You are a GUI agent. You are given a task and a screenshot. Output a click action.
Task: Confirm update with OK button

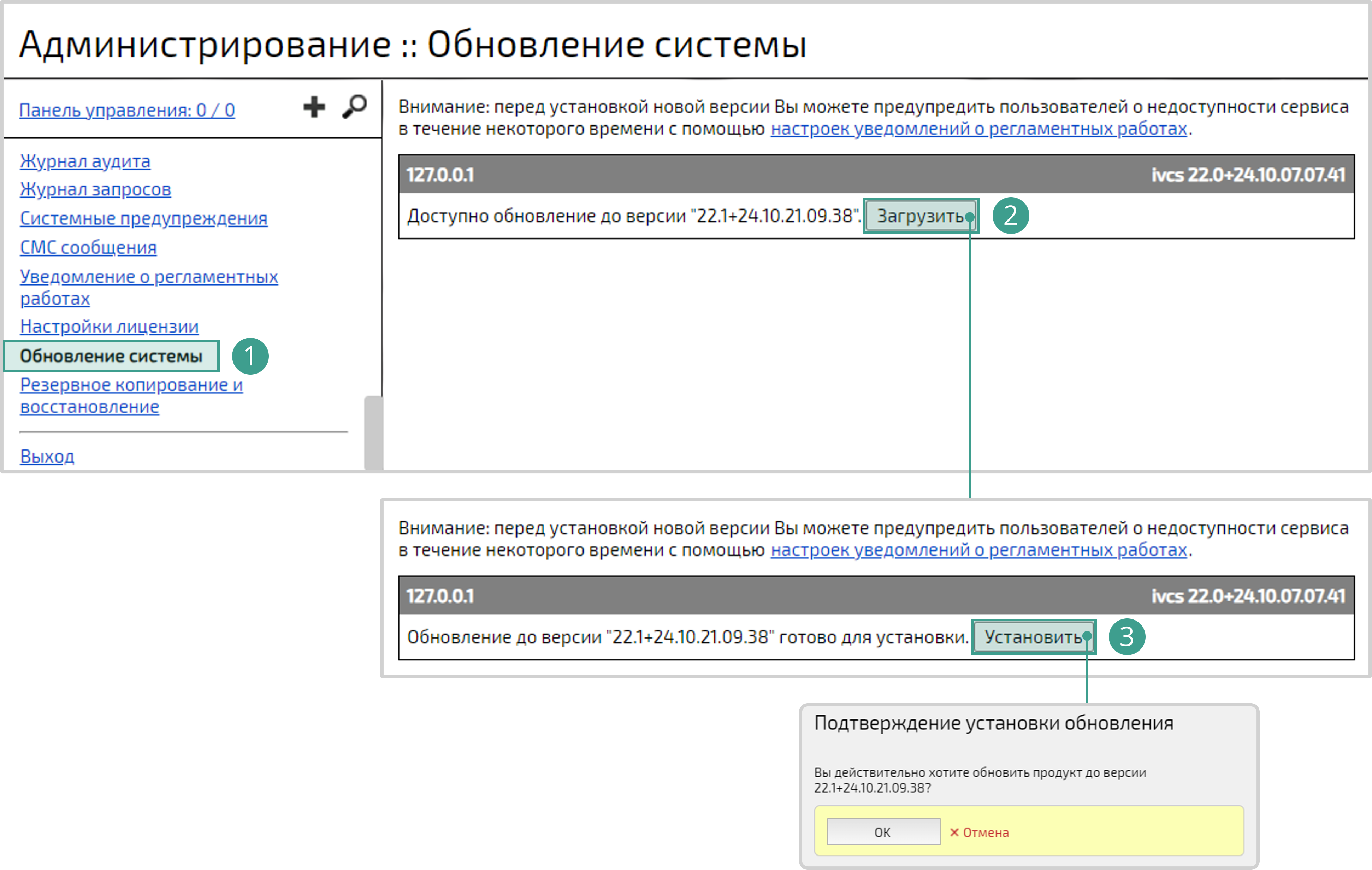(x=883, y=832)
